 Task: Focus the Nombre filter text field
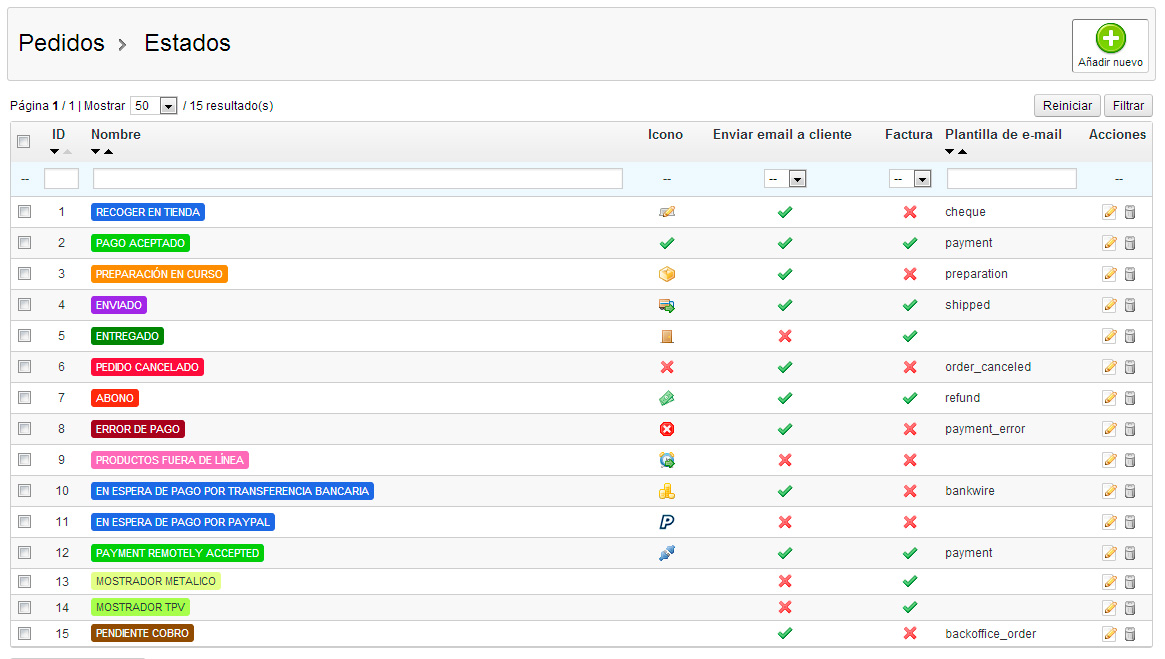click(357, 179)
